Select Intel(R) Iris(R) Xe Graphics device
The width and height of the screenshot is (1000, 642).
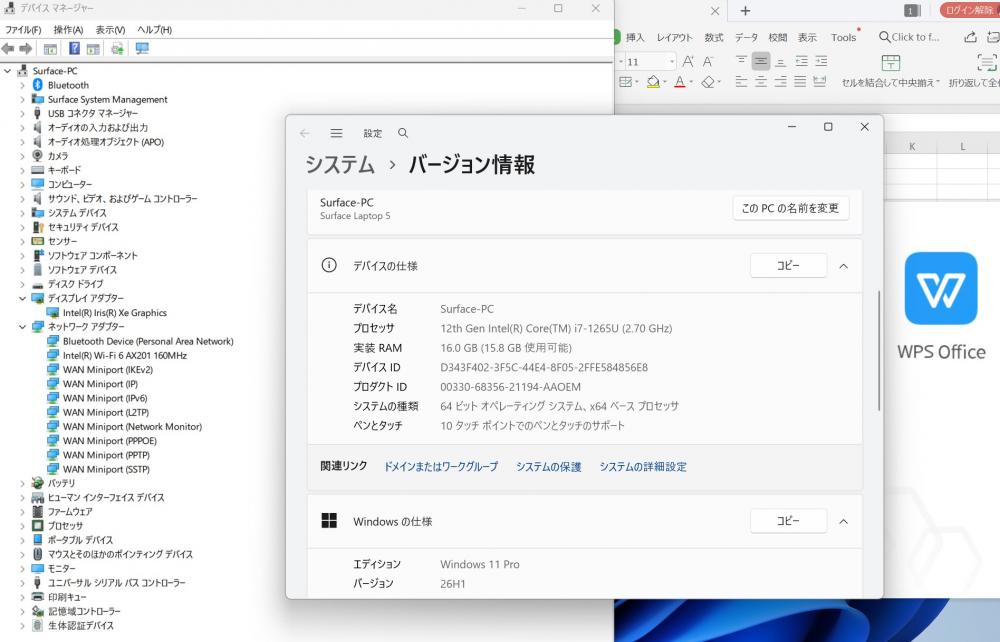pos(115,313)
